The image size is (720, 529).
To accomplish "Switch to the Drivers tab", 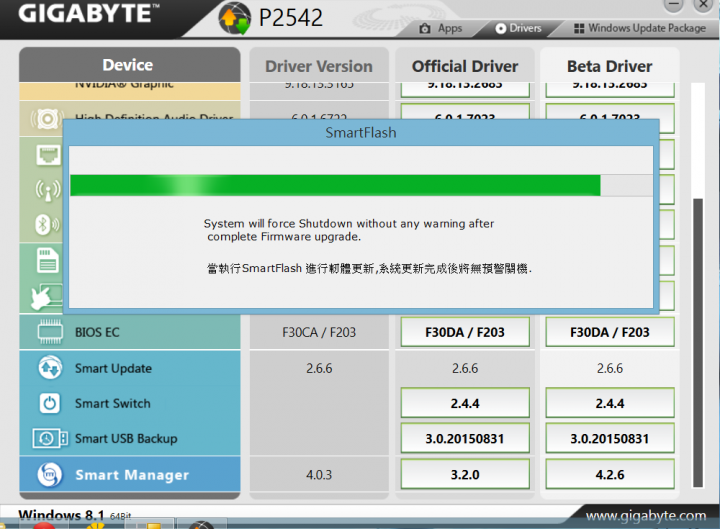I will (x=518, y=28).
